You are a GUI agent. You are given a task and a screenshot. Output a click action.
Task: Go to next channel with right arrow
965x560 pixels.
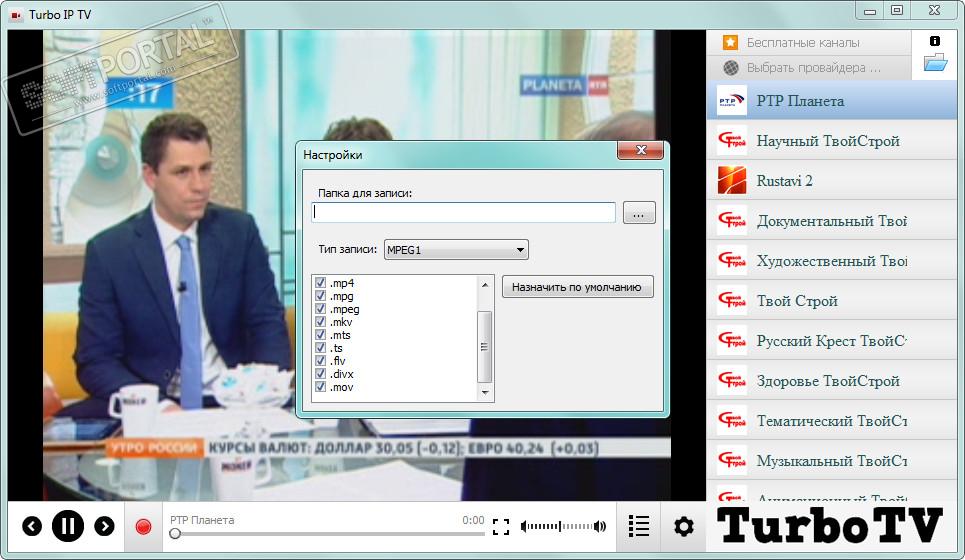pos(104,526)
